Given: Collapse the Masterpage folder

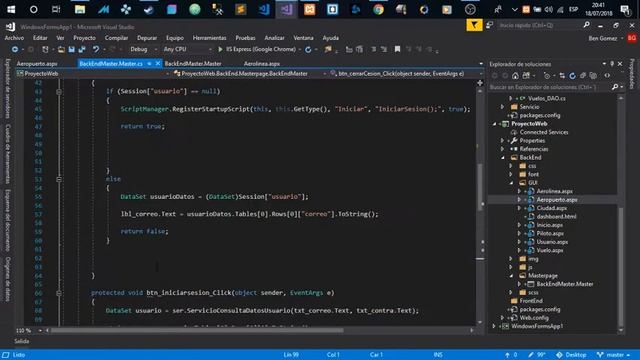Looking at the screenshot, I should click(511, 276).
